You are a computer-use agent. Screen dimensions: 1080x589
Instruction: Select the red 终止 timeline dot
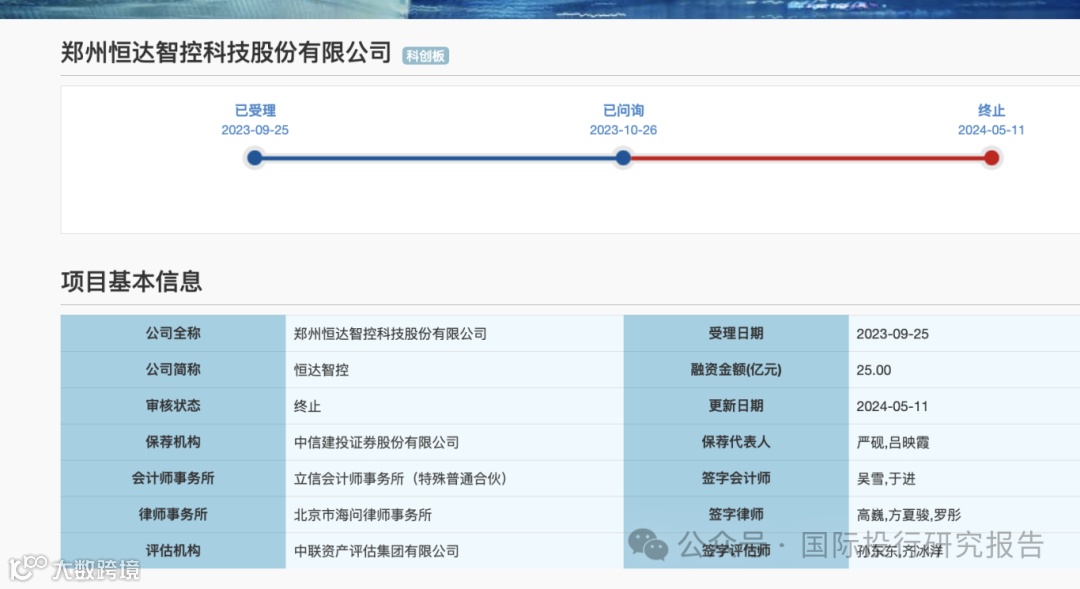991,158
